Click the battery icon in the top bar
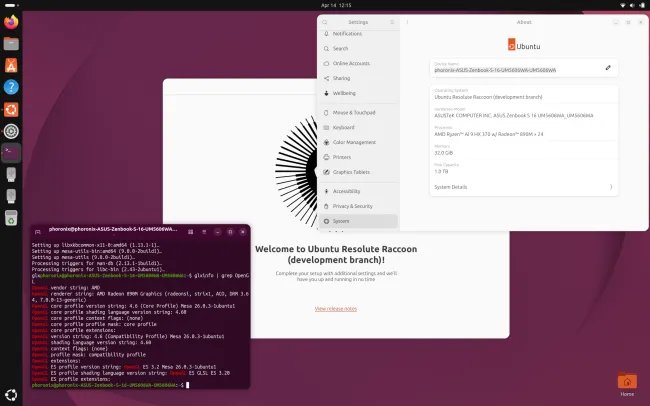This screenshot has width=650, height=406. point(642,5)
